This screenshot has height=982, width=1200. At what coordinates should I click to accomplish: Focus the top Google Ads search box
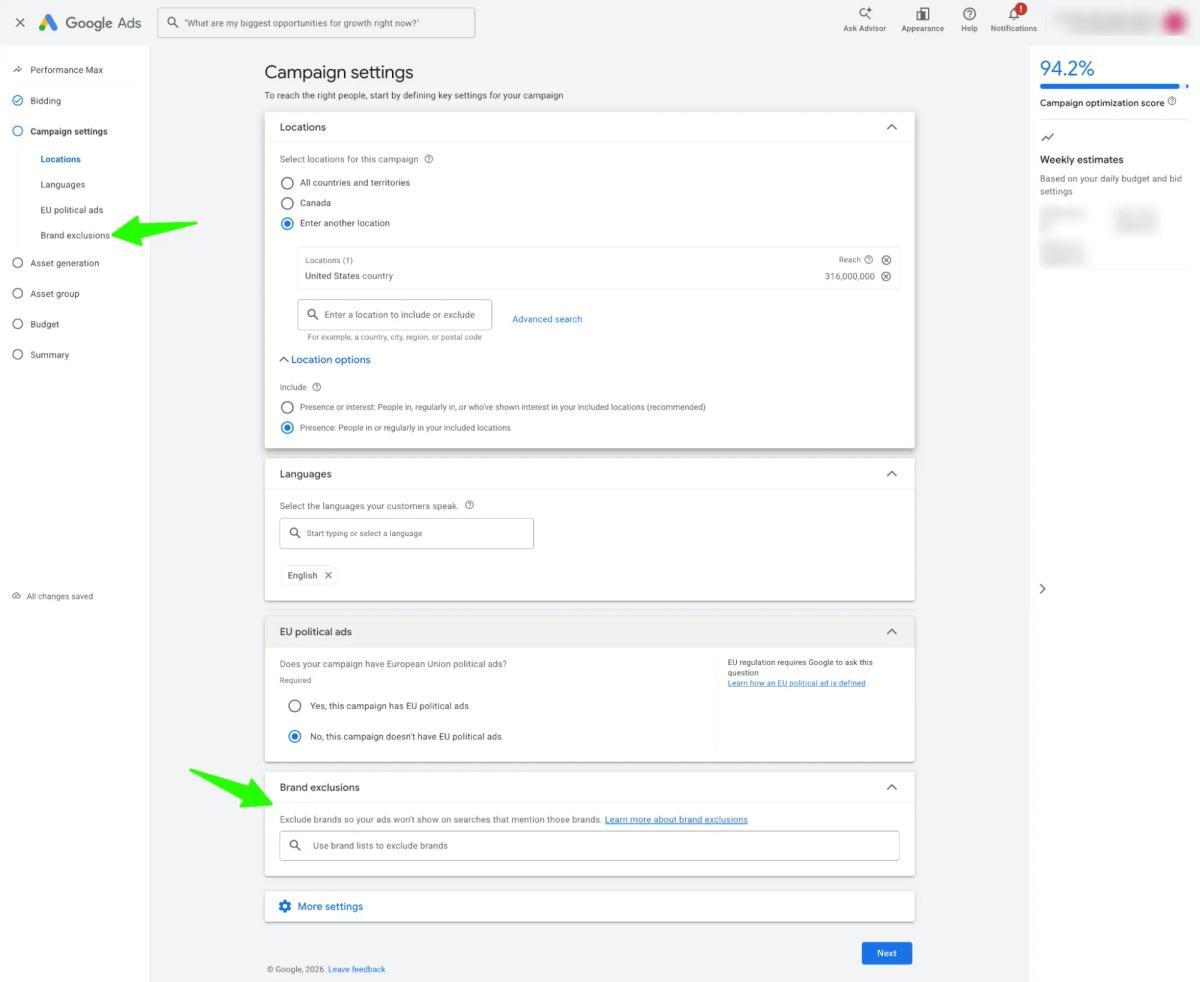(317, 22)
